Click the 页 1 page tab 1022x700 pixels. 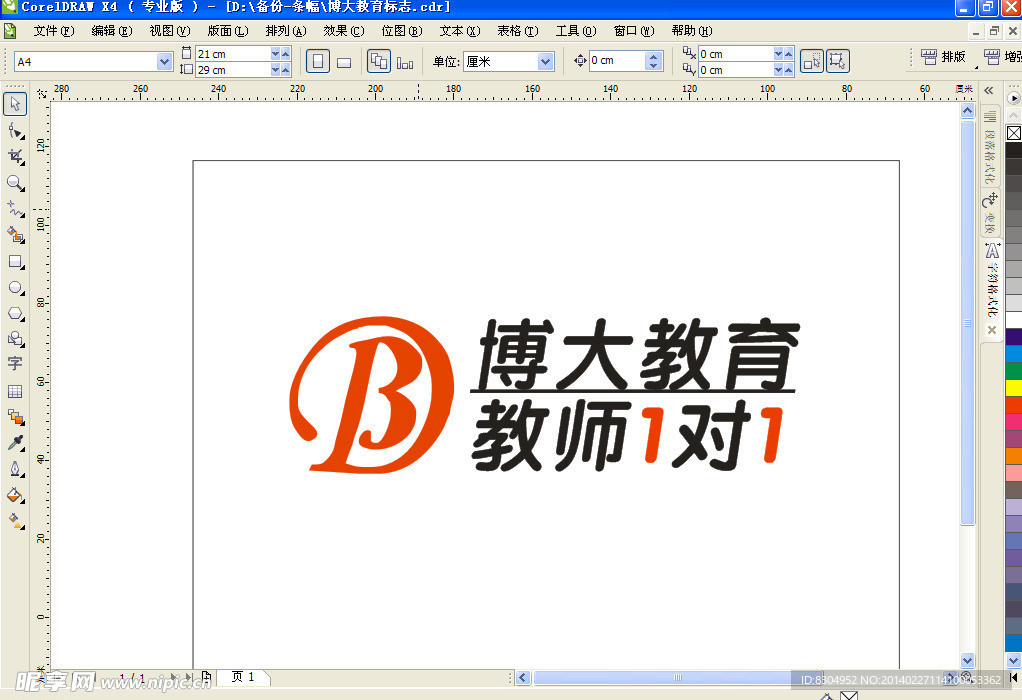pos(243,677)
